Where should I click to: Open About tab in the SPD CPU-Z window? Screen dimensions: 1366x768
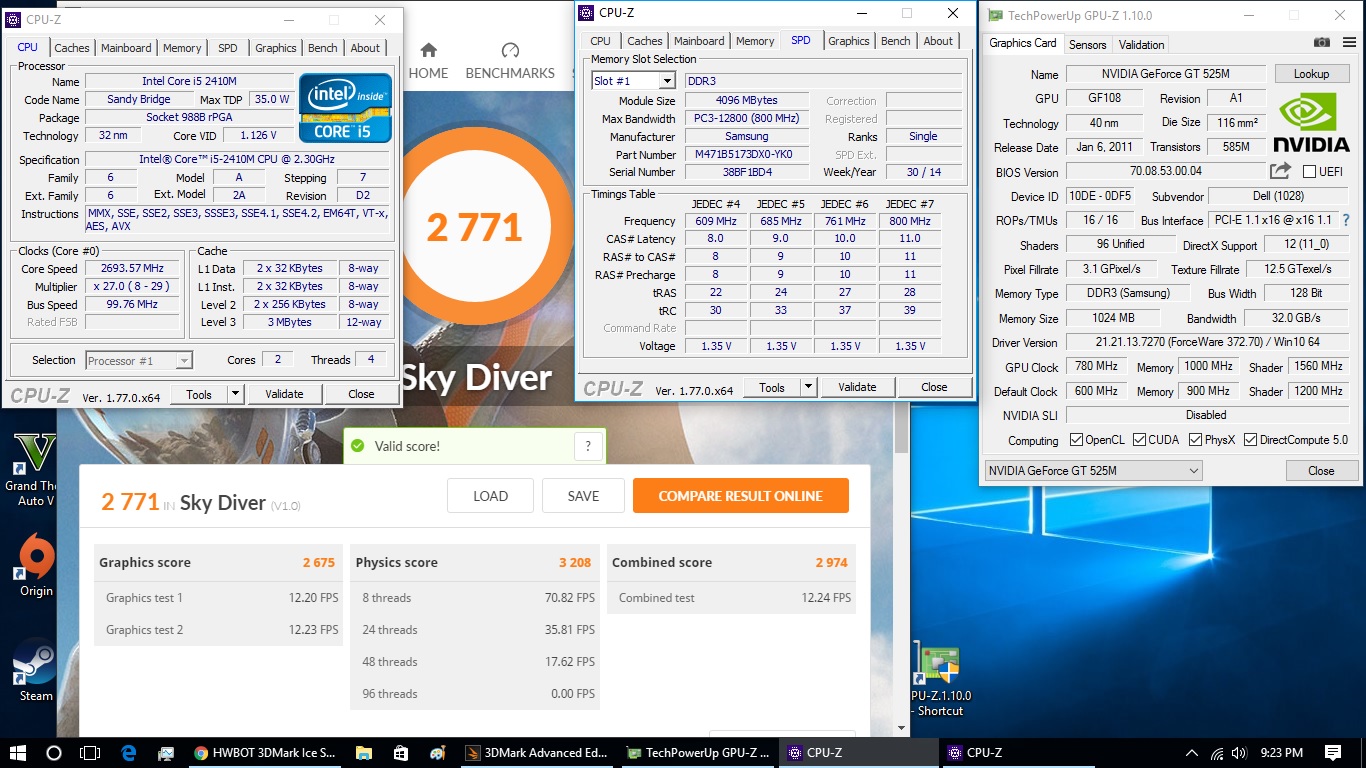point(938,41)
